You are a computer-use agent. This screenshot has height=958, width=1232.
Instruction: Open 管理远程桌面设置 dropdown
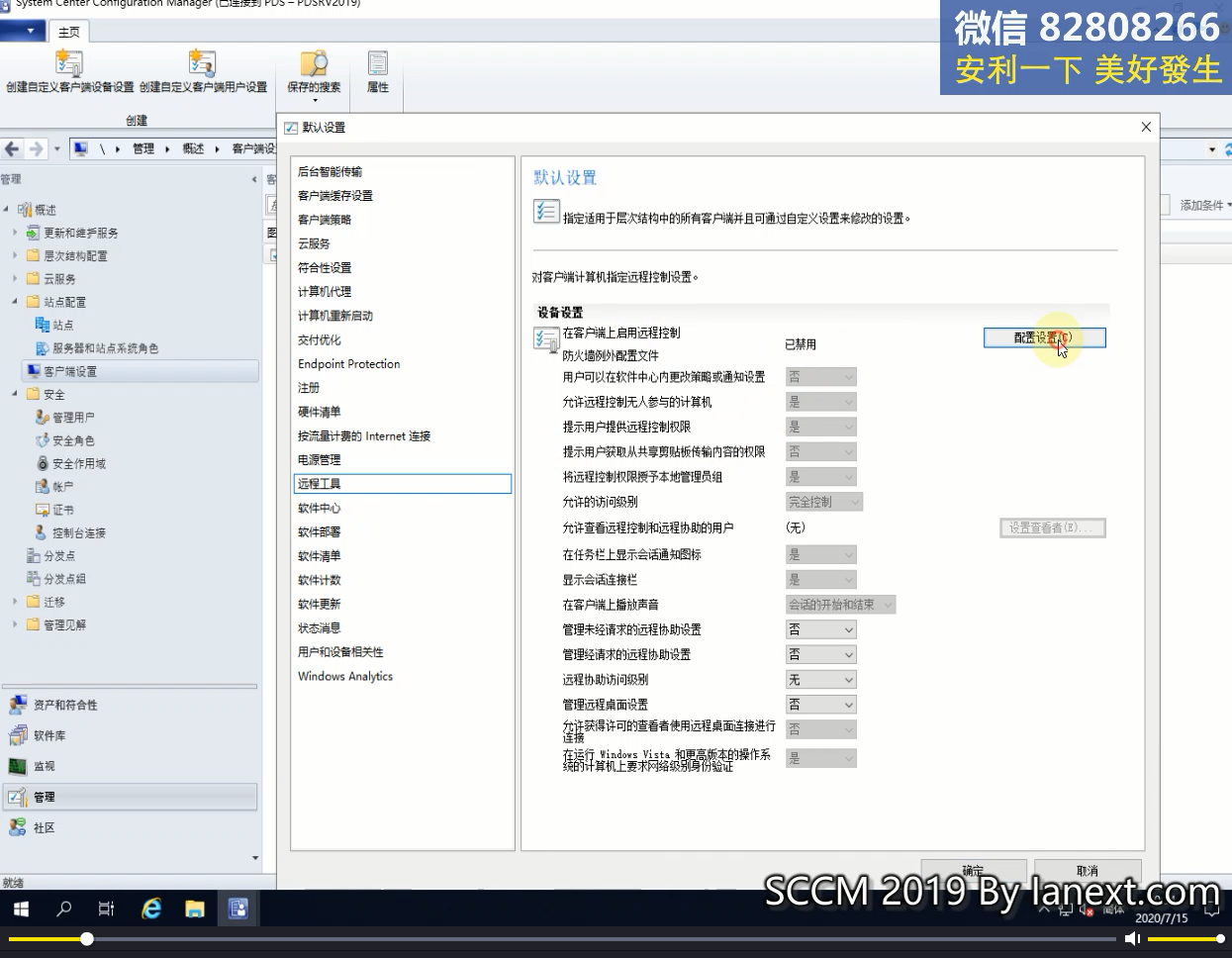click(820, 705)
